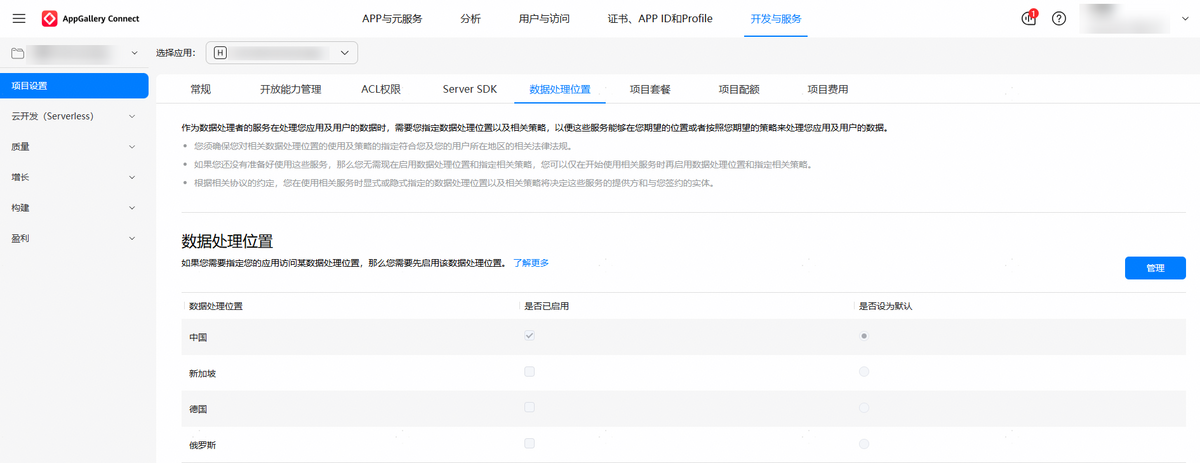Viewport: 1200px width, 463px height.
Task: Open the 用户与访问 top menu
Action: tap(544, 19)
